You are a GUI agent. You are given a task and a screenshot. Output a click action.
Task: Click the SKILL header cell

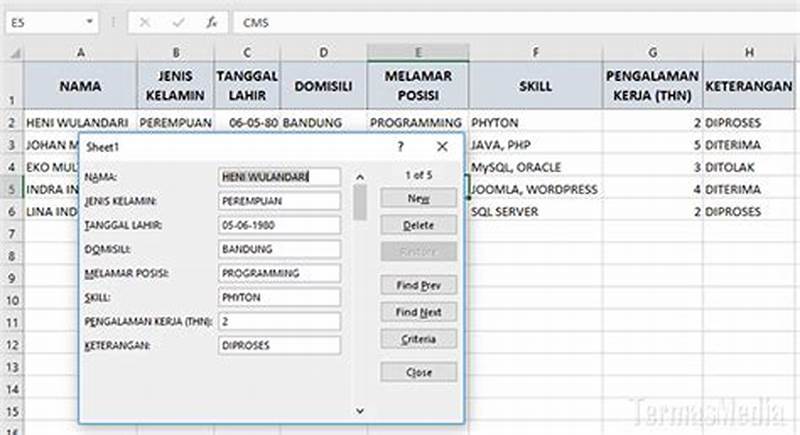536,86
